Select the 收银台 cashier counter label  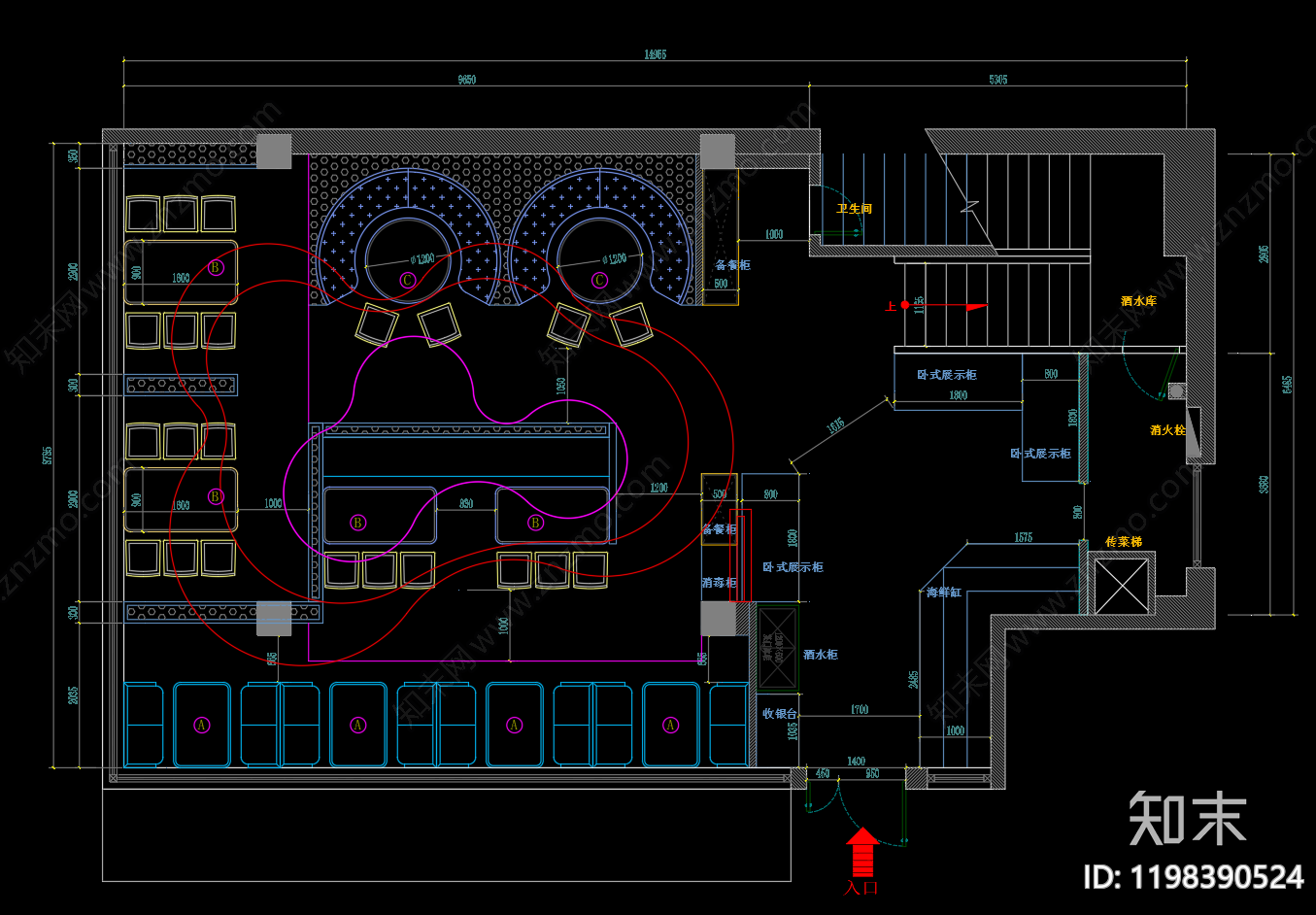pyautogui.click(x=780, y=713)
